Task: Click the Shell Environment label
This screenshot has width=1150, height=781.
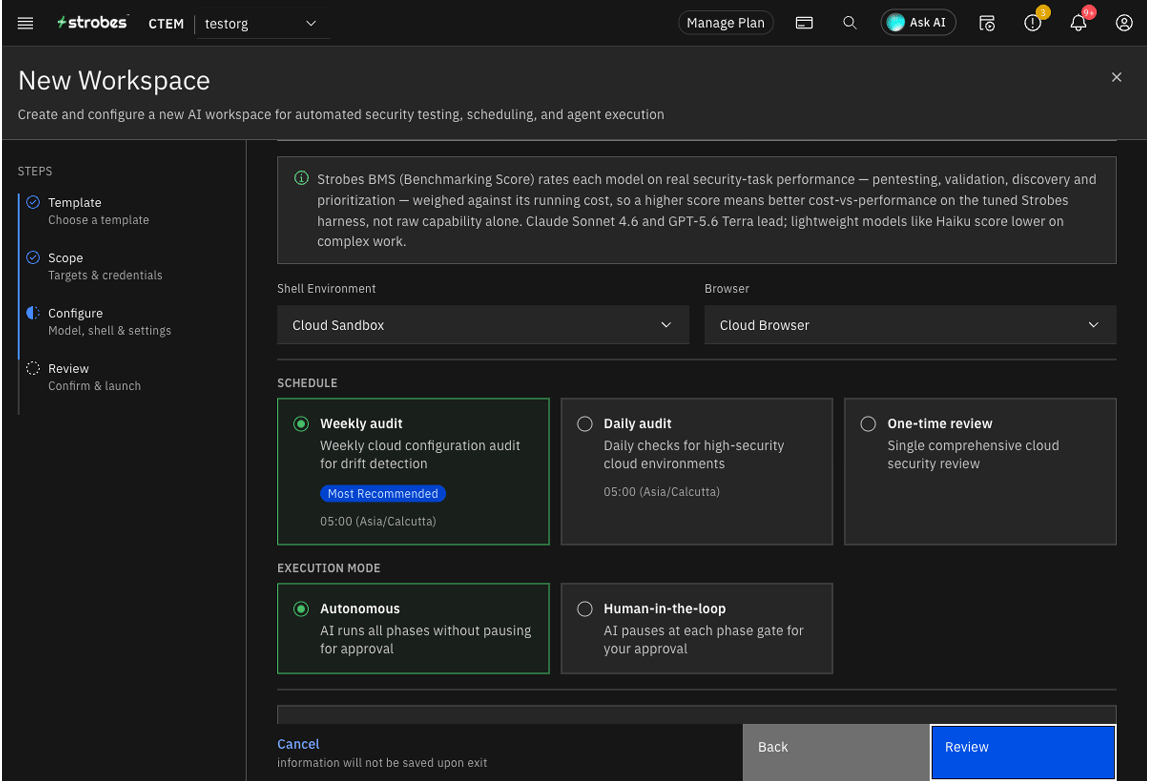Action: pos(326,289)
